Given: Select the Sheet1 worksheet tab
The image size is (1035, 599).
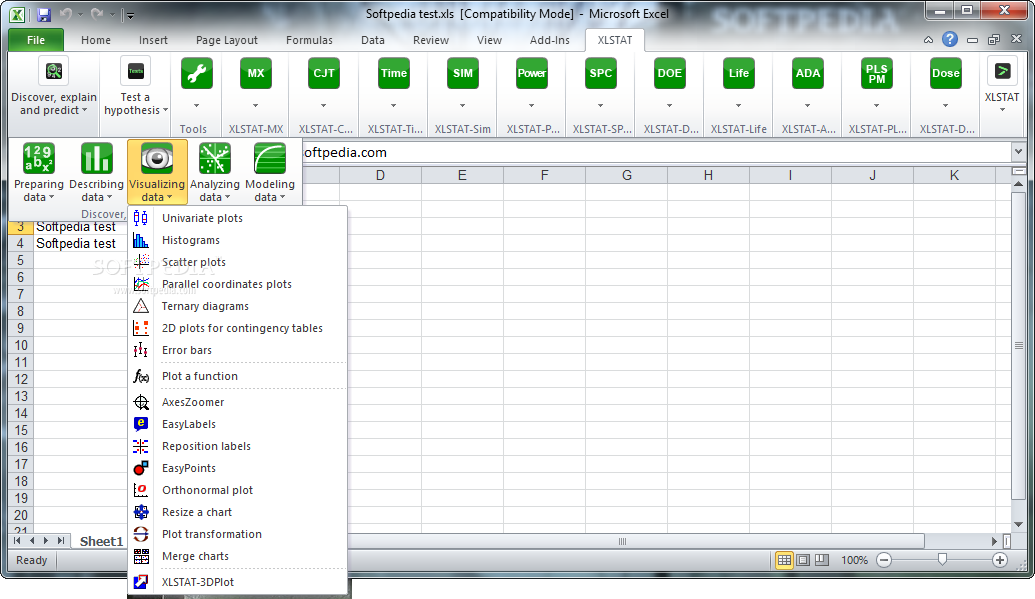Looking at the screenshot, I should (101, 542).
